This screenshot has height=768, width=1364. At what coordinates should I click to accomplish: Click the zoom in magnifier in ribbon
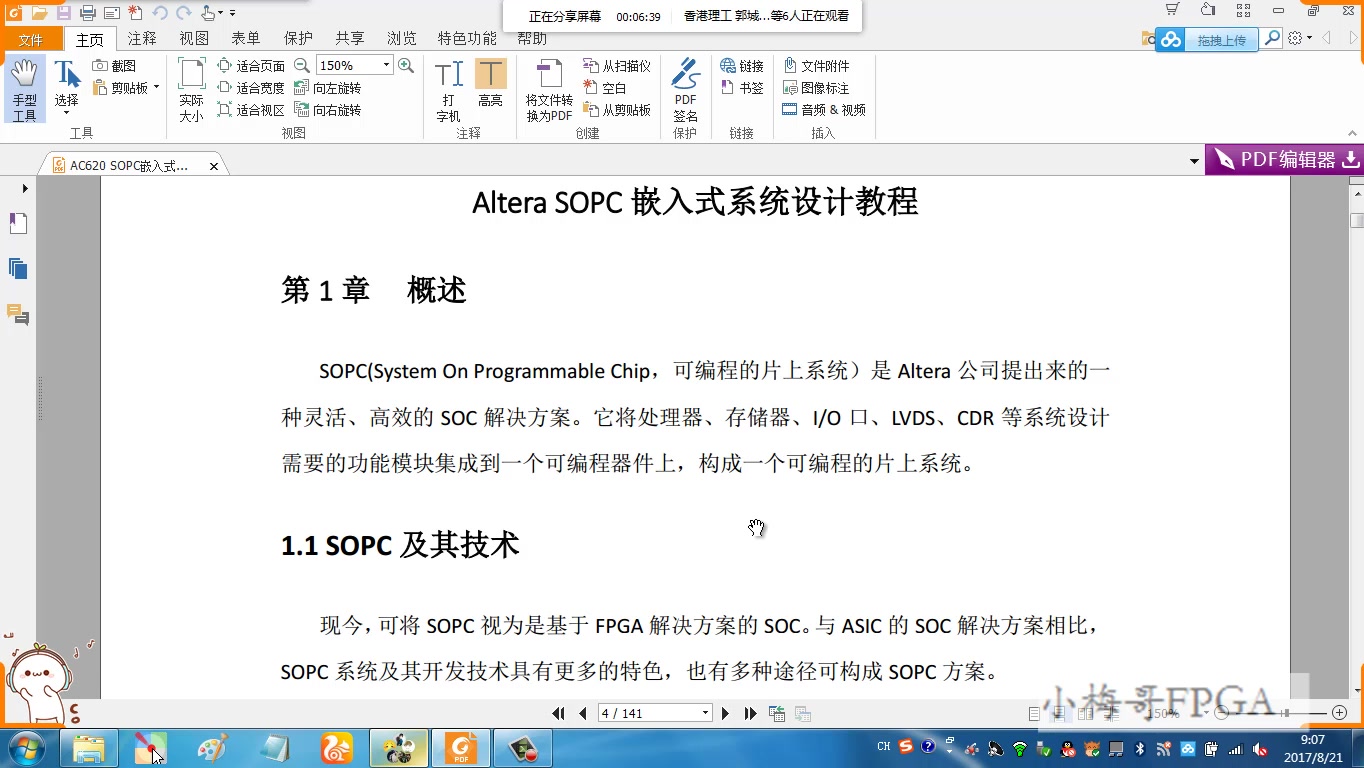tap(406, 65)
